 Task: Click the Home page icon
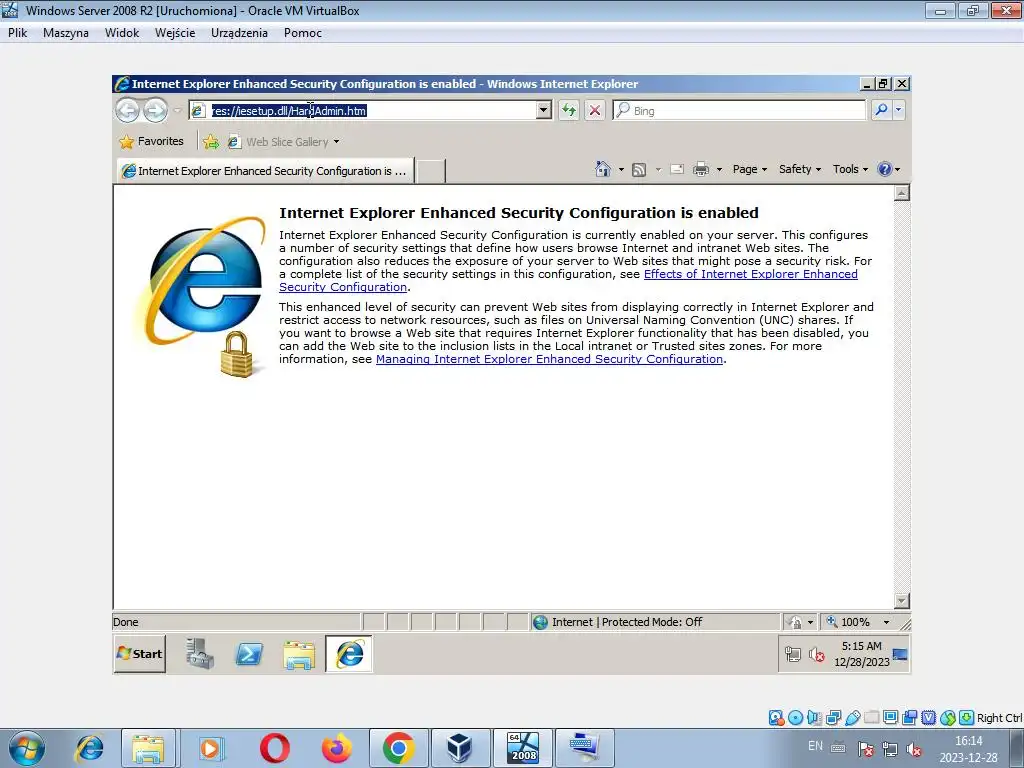tap(603, 169)
